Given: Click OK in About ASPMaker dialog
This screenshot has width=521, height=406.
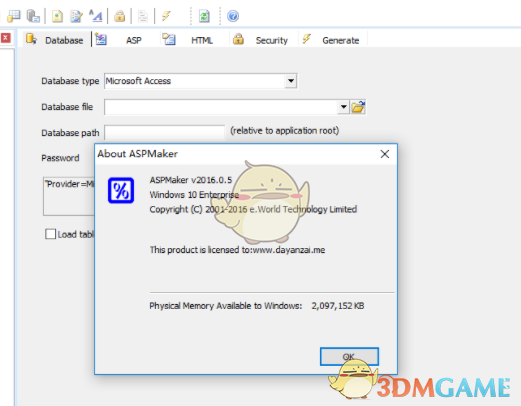Looking at the screenshot, I should point(349,356).
